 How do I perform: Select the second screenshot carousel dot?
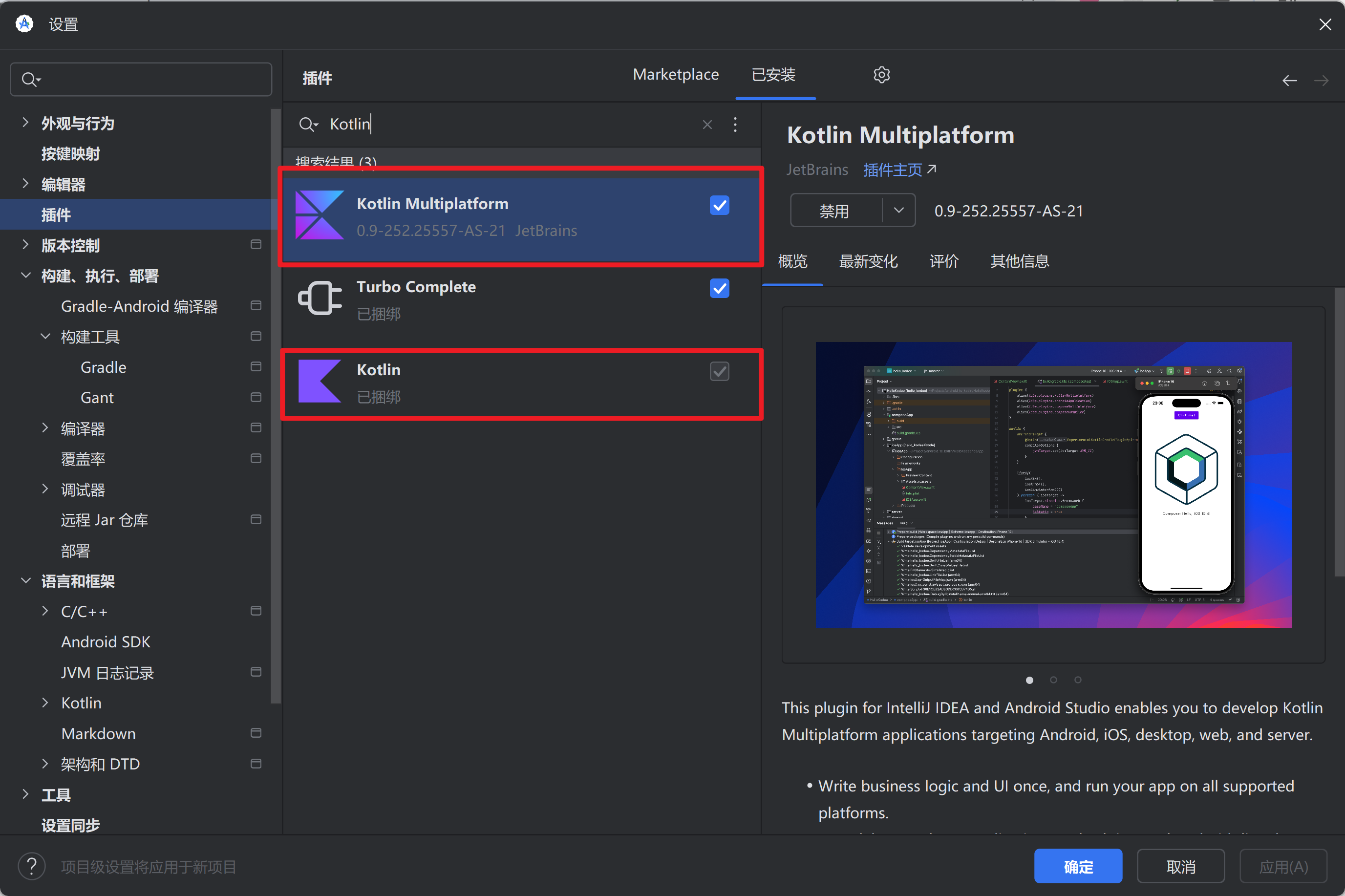1053,680
